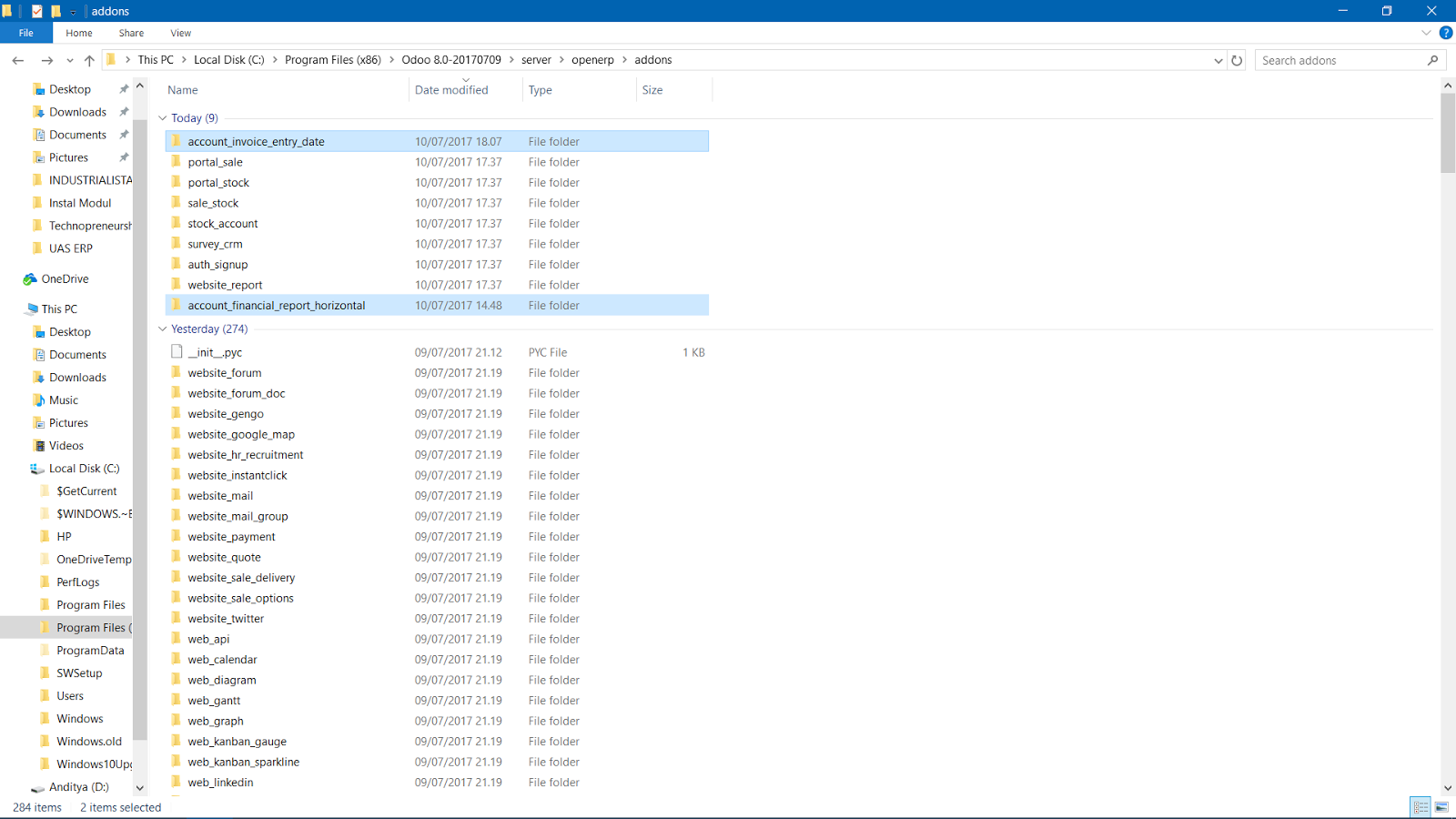Click the New folder quick access icon
This screenshot has width=1456, height=819.
point(56,11)
